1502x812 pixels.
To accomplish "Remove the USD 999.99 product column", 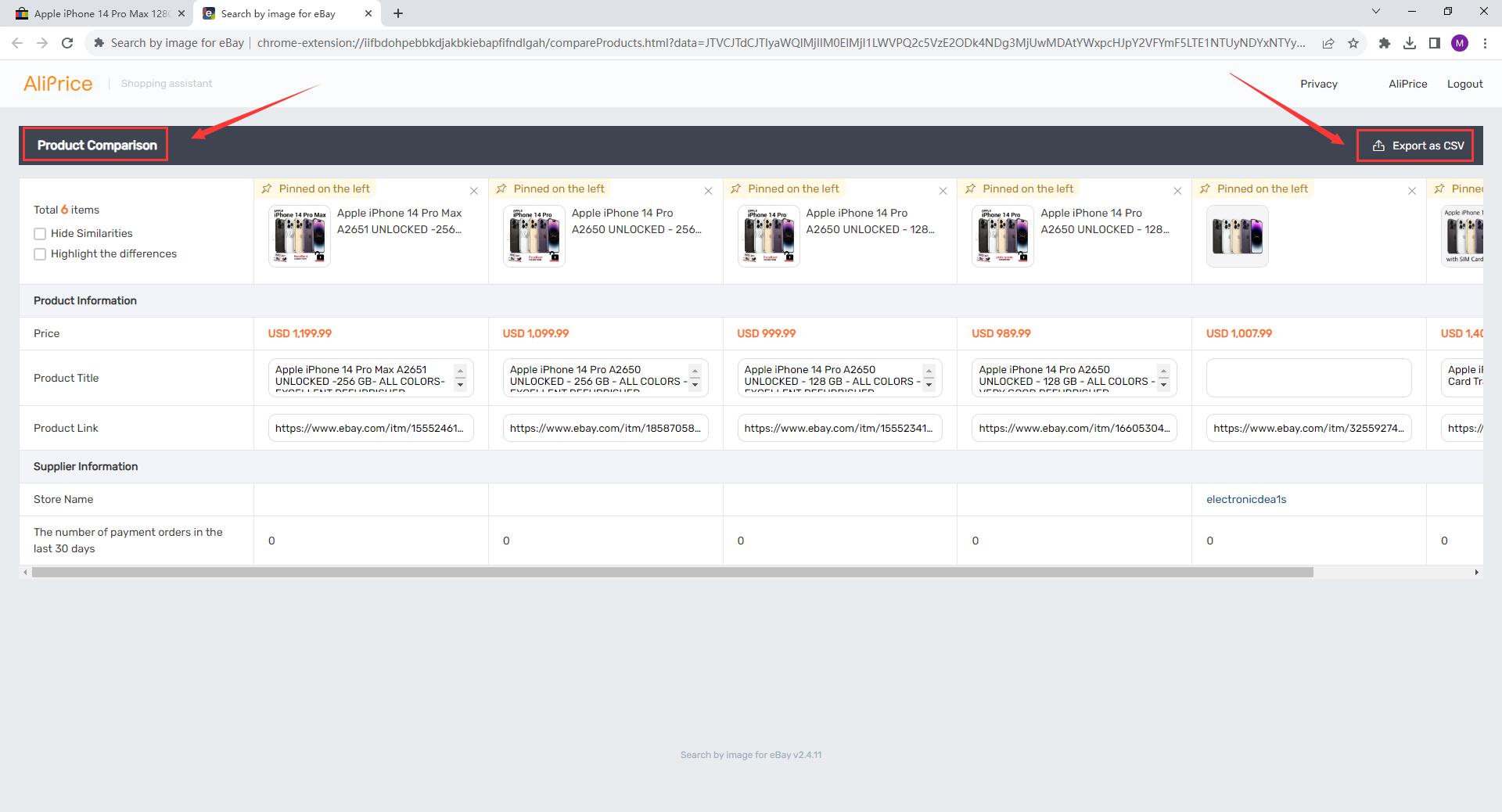I will [x=943, y=191].
